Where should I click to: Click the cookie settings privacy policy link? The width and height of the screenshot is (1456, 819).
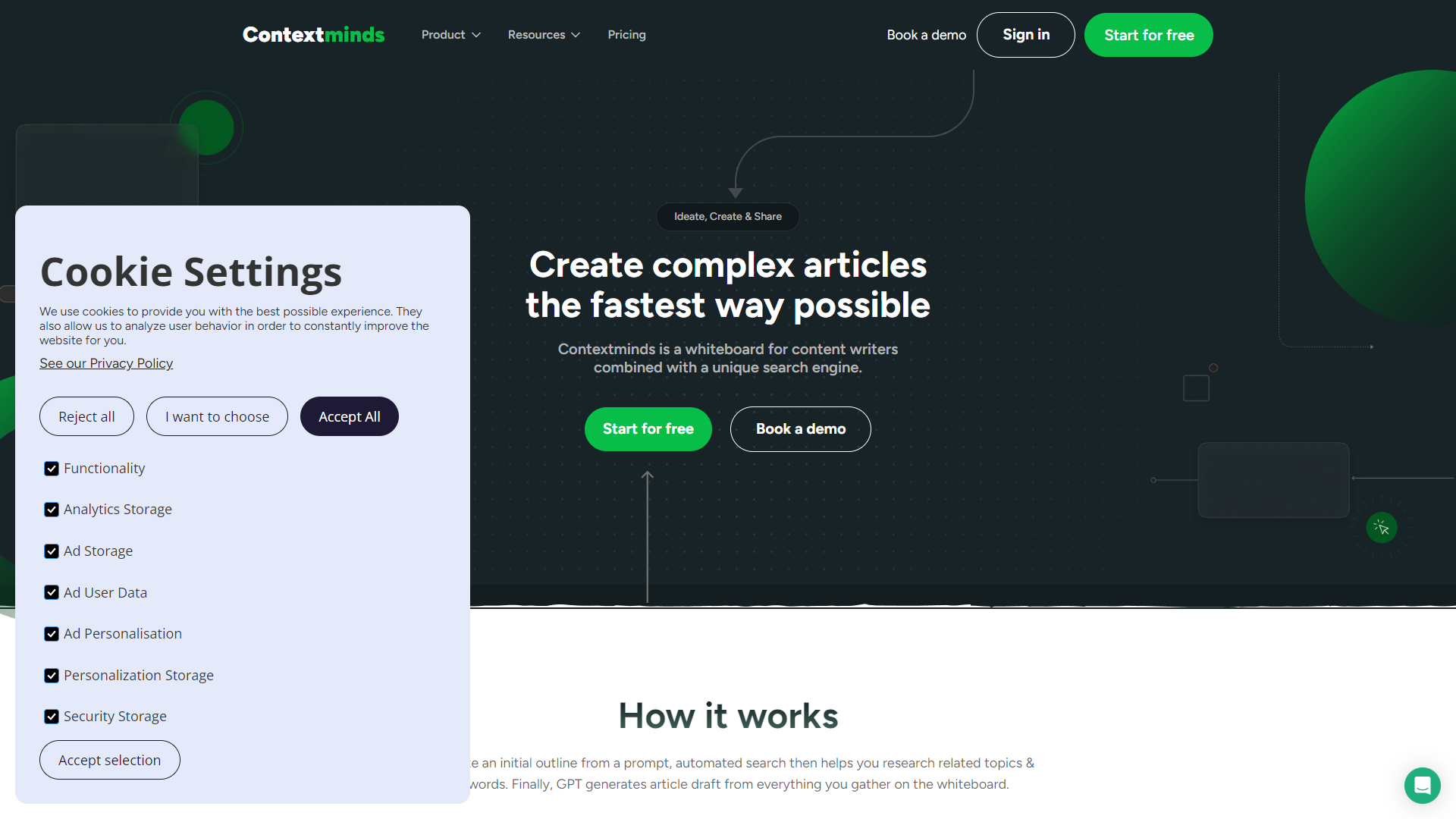click(106, 363)
